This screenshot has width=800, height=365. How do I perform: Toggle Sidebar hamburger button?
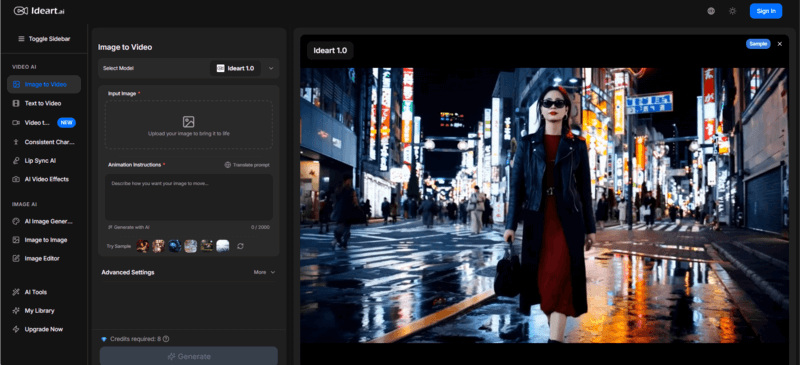44,39
